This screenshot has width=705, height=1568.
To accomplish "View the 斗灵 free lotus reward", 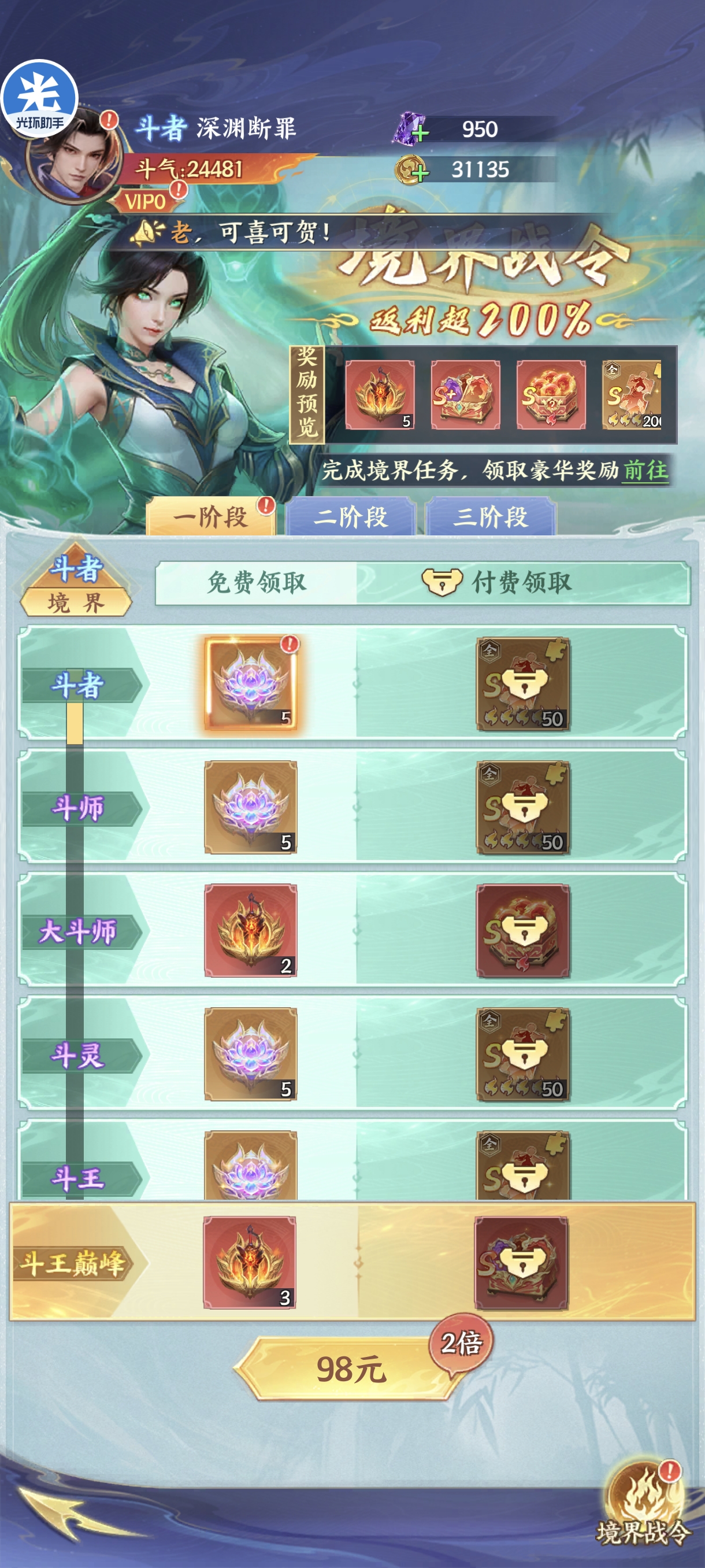I will 251,1053.
